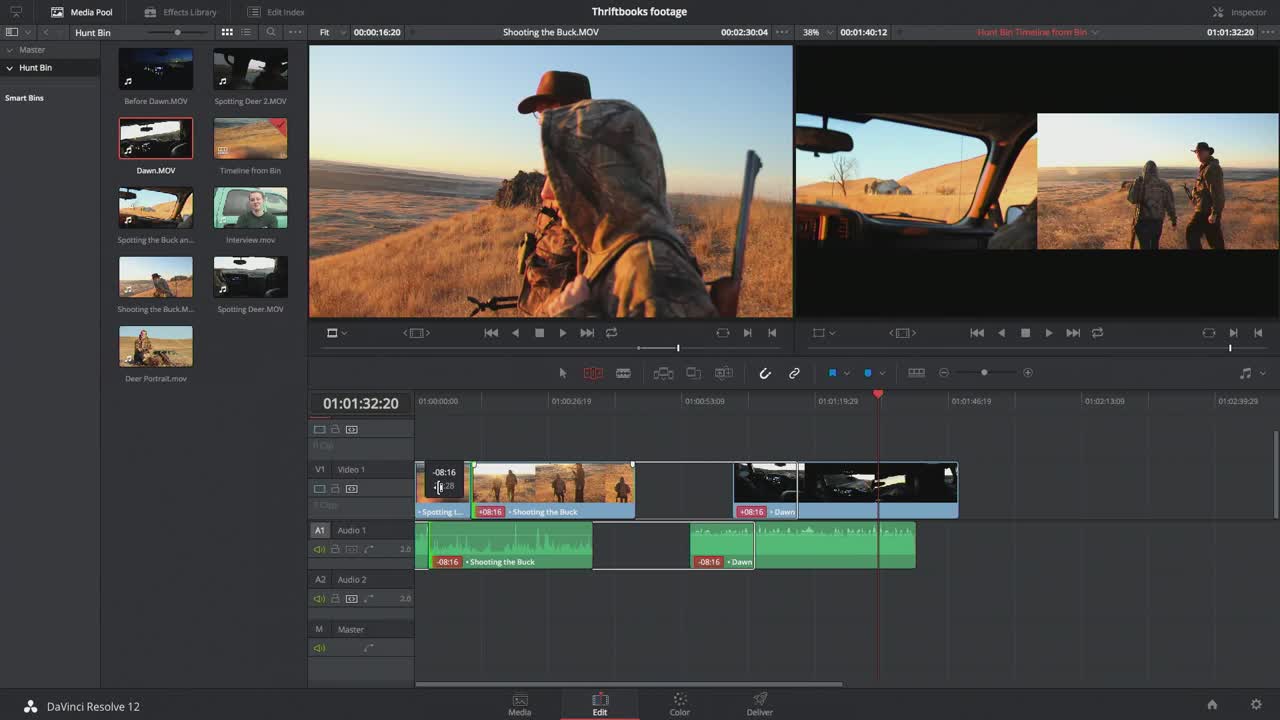Open blue marker color dropdown arrow
This screenshot has height=720, width=1280.
click(x=882, y=373)
